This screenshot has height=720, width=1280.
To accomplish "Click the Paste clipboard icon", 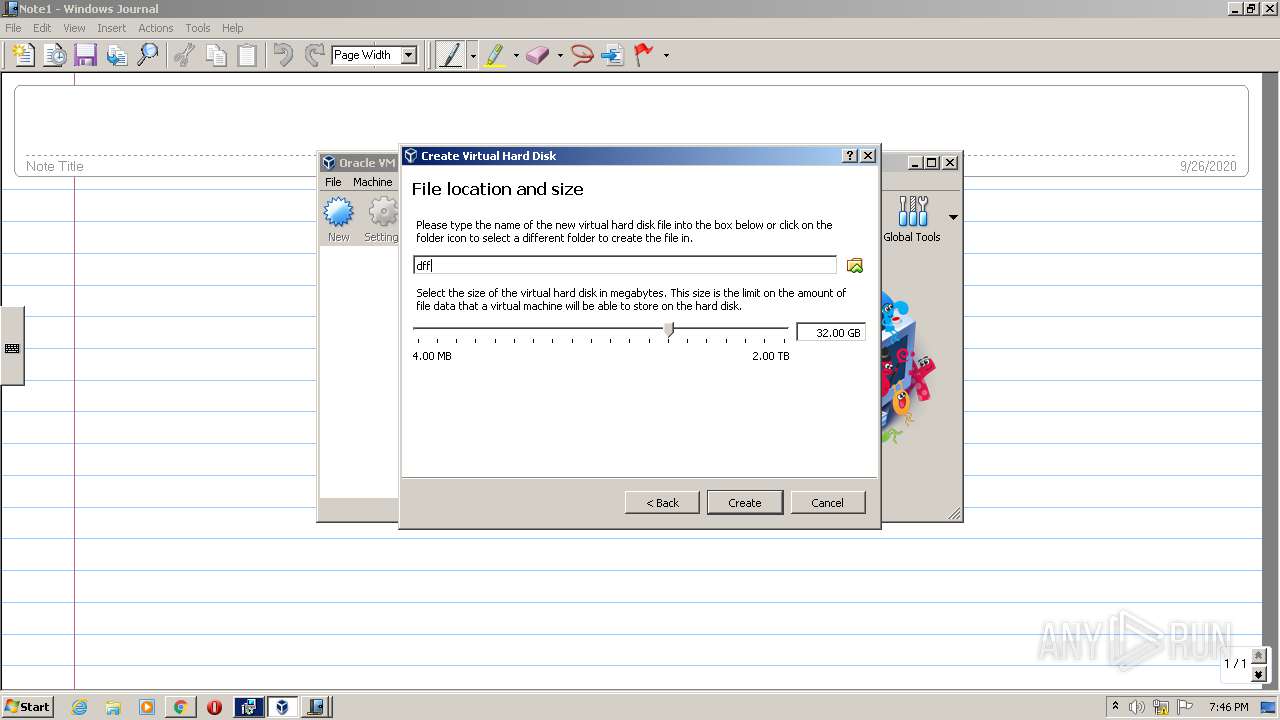I will [x=247, y=55].
